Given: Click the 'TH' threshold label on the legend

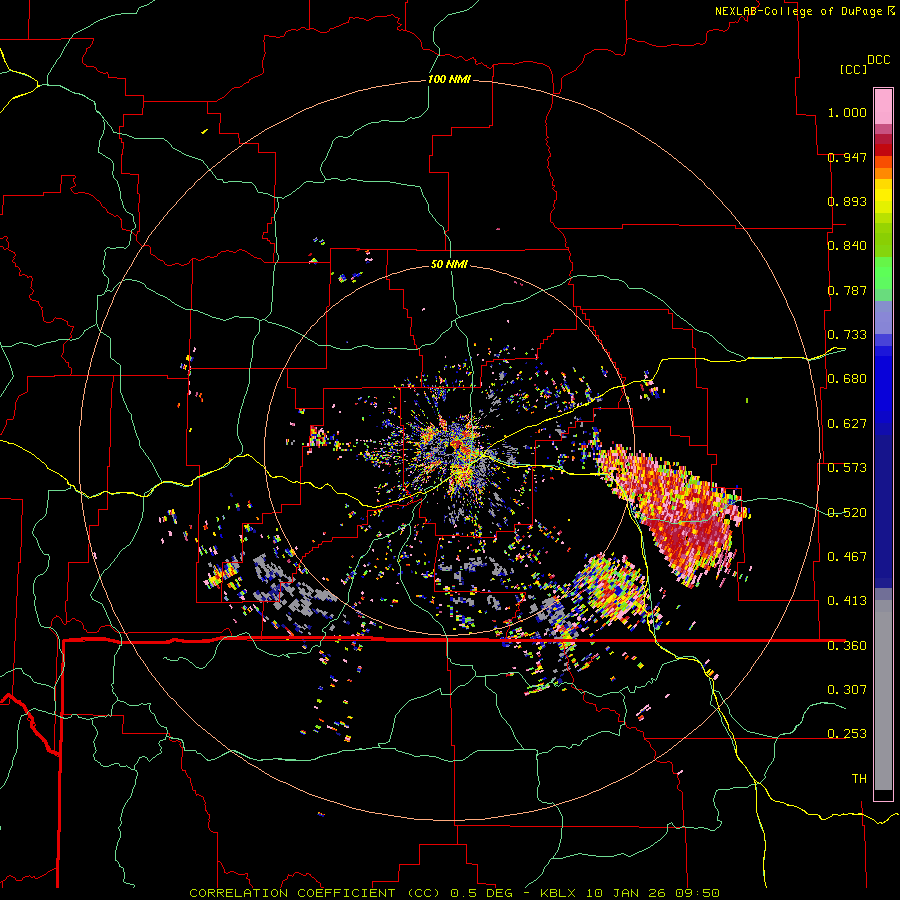Looking at the screenshot, I should (859, 779).
